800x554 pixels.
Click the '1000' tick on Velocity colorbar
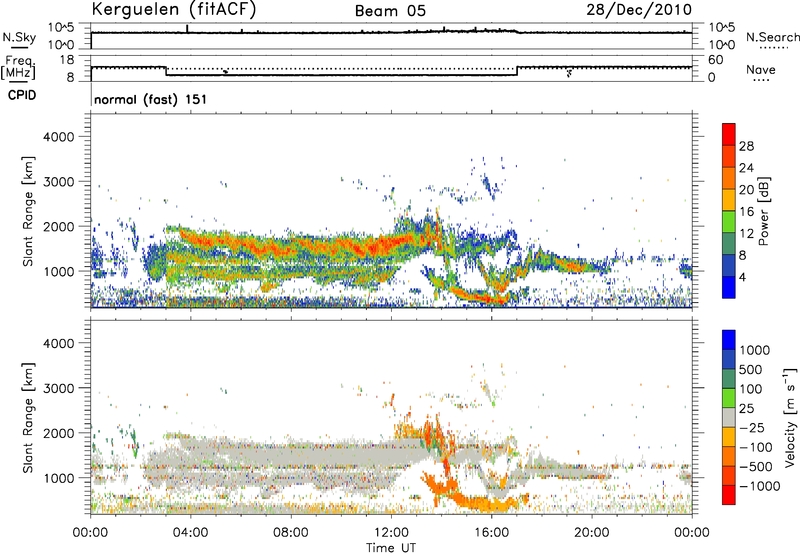point(755,350)
